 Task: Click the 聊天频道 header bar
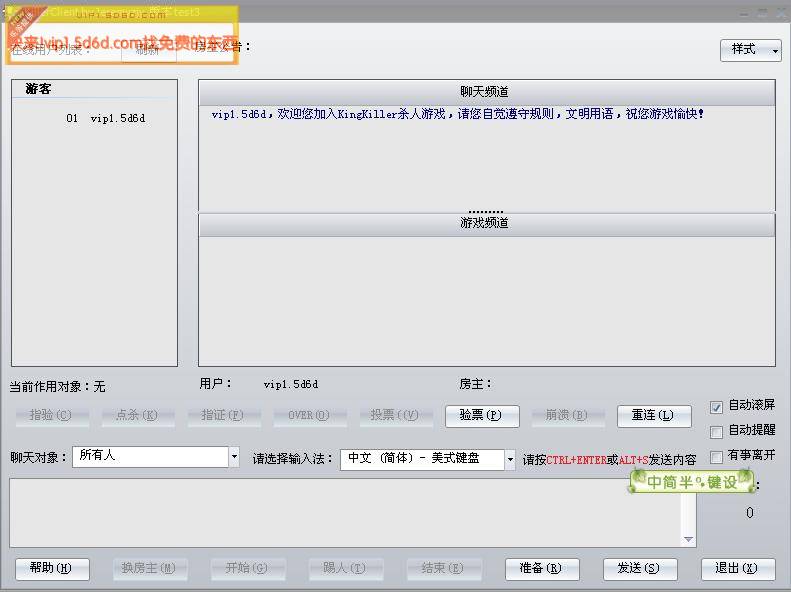pyautogui.click(x=486, y=93)
